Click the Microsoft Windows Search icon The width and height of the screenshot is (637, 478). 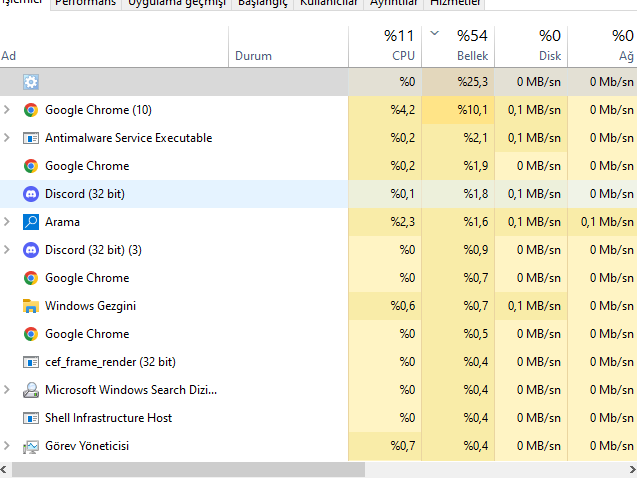click(31, 390)
